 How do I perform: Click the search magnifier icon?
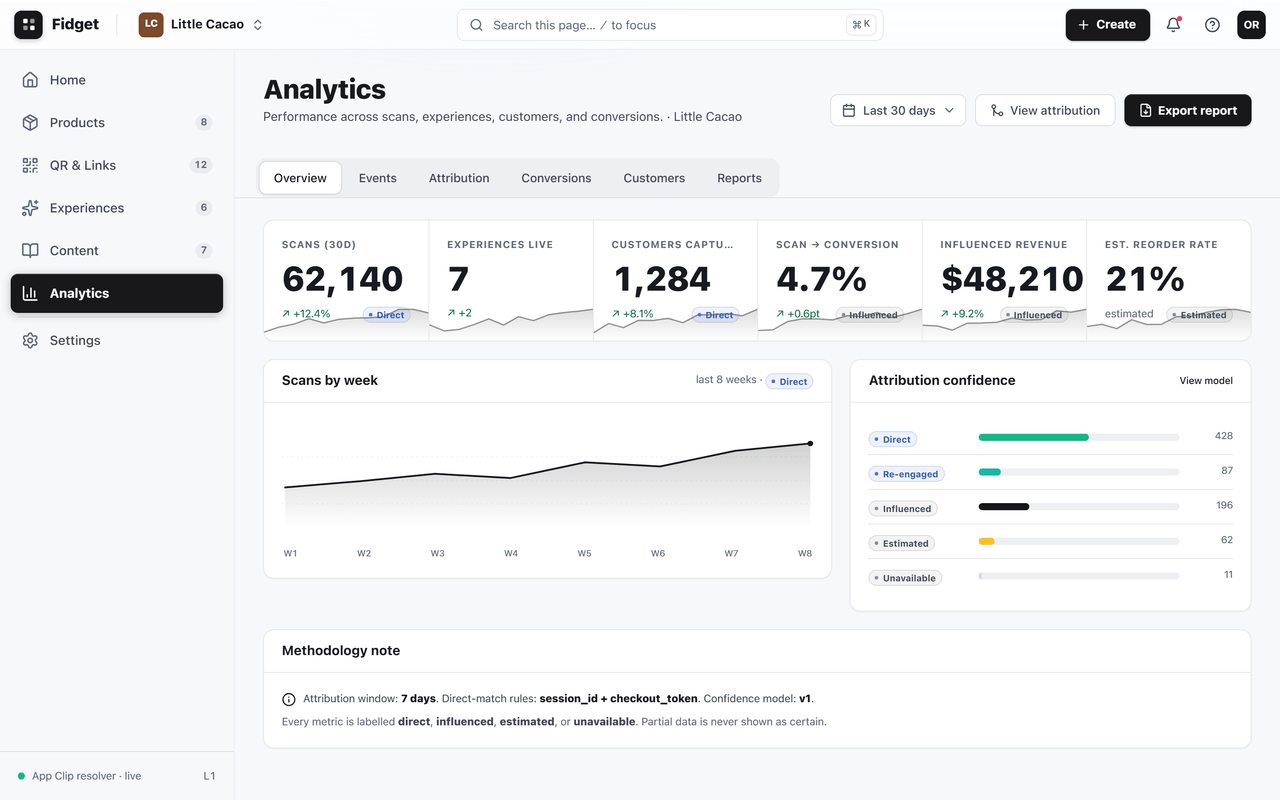(x=477, y=25)
